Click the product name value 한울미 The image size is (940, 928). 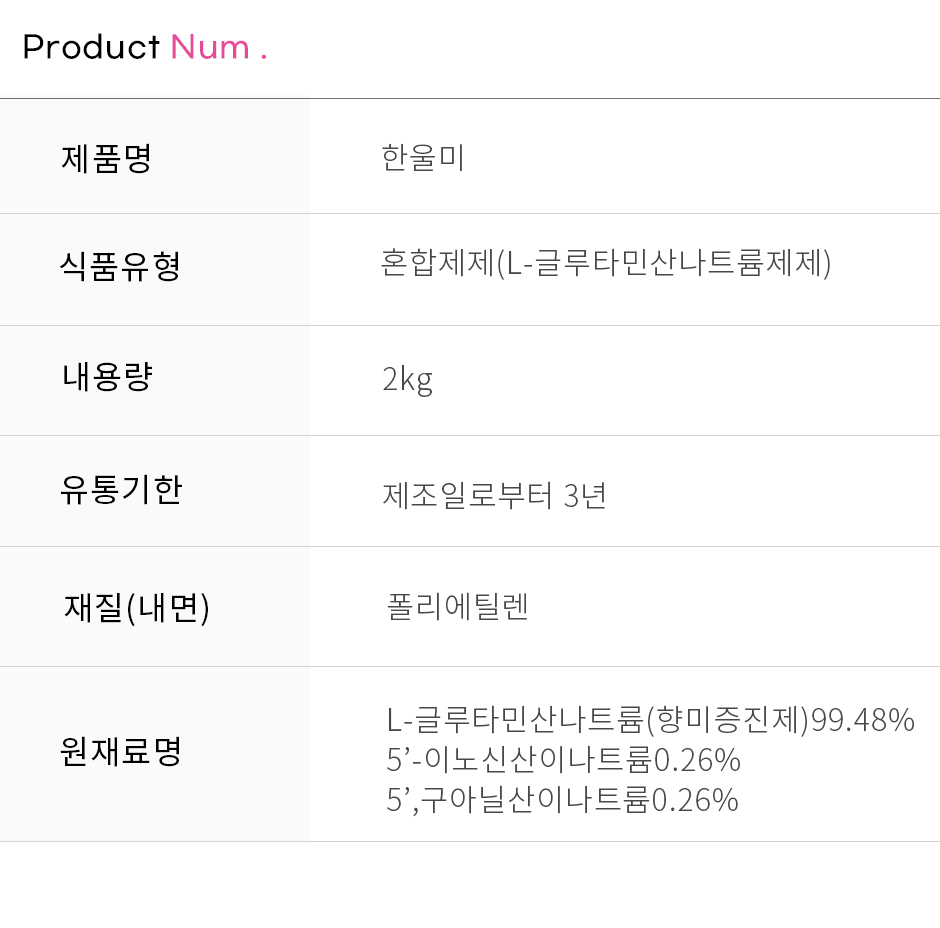point(423,158)
